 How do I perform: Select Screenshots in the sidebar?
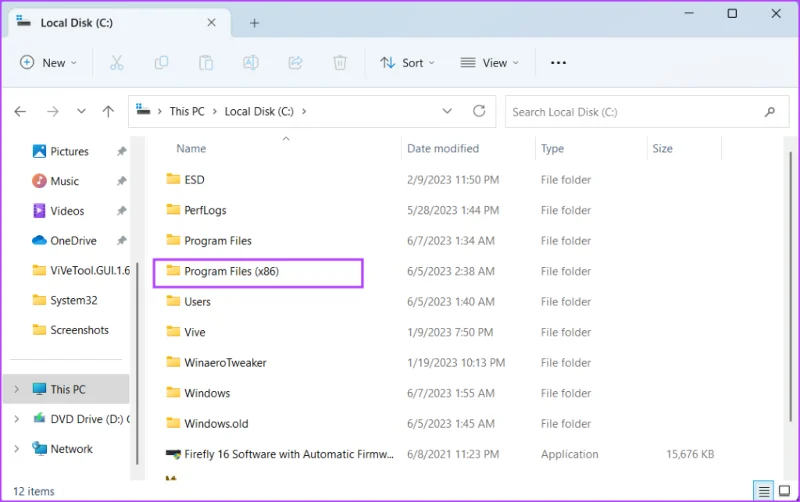point(70,330)
